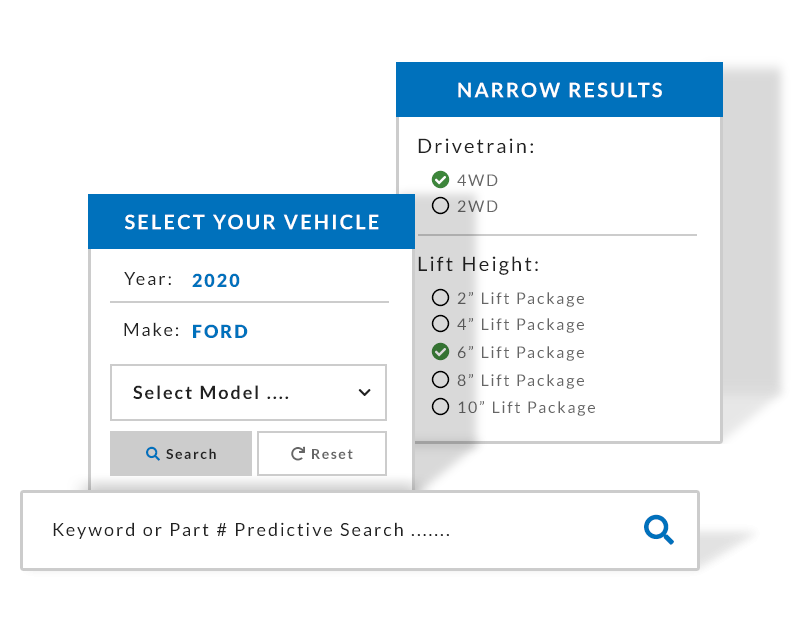
Task: Choose the 2" Lift Package option
Action: point(441,297)
